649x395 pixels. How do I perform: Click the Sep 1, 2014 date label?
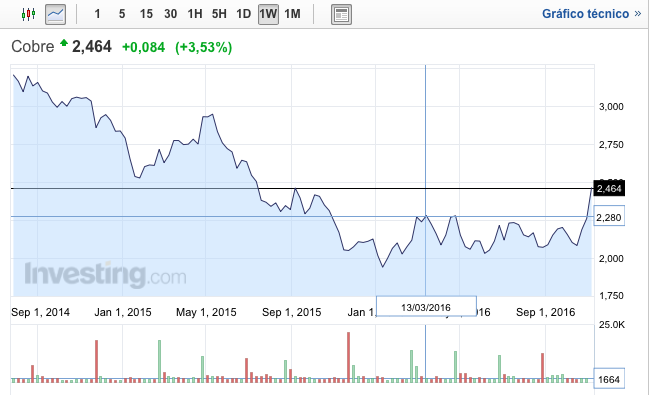point(41,312)
